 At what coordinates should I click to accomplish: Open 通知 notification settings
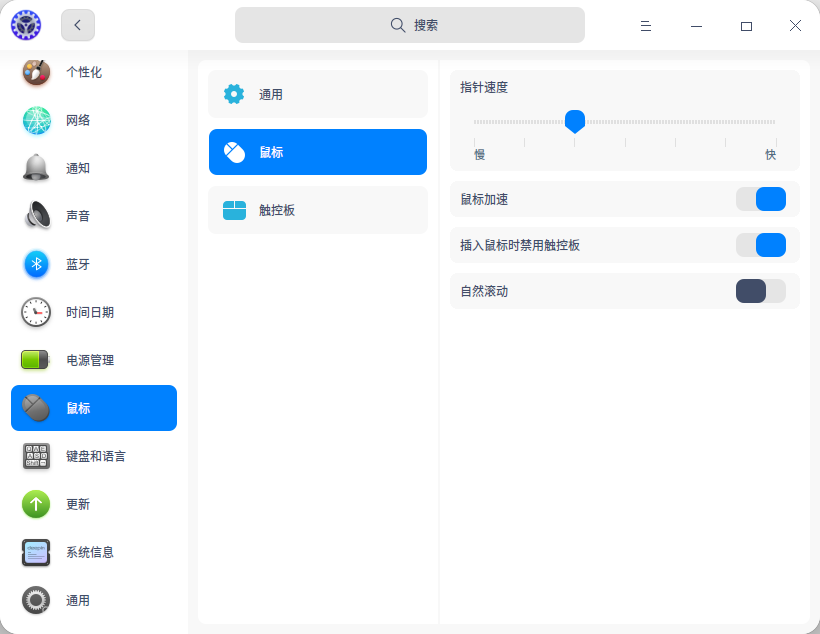click(x=94, y=168)
